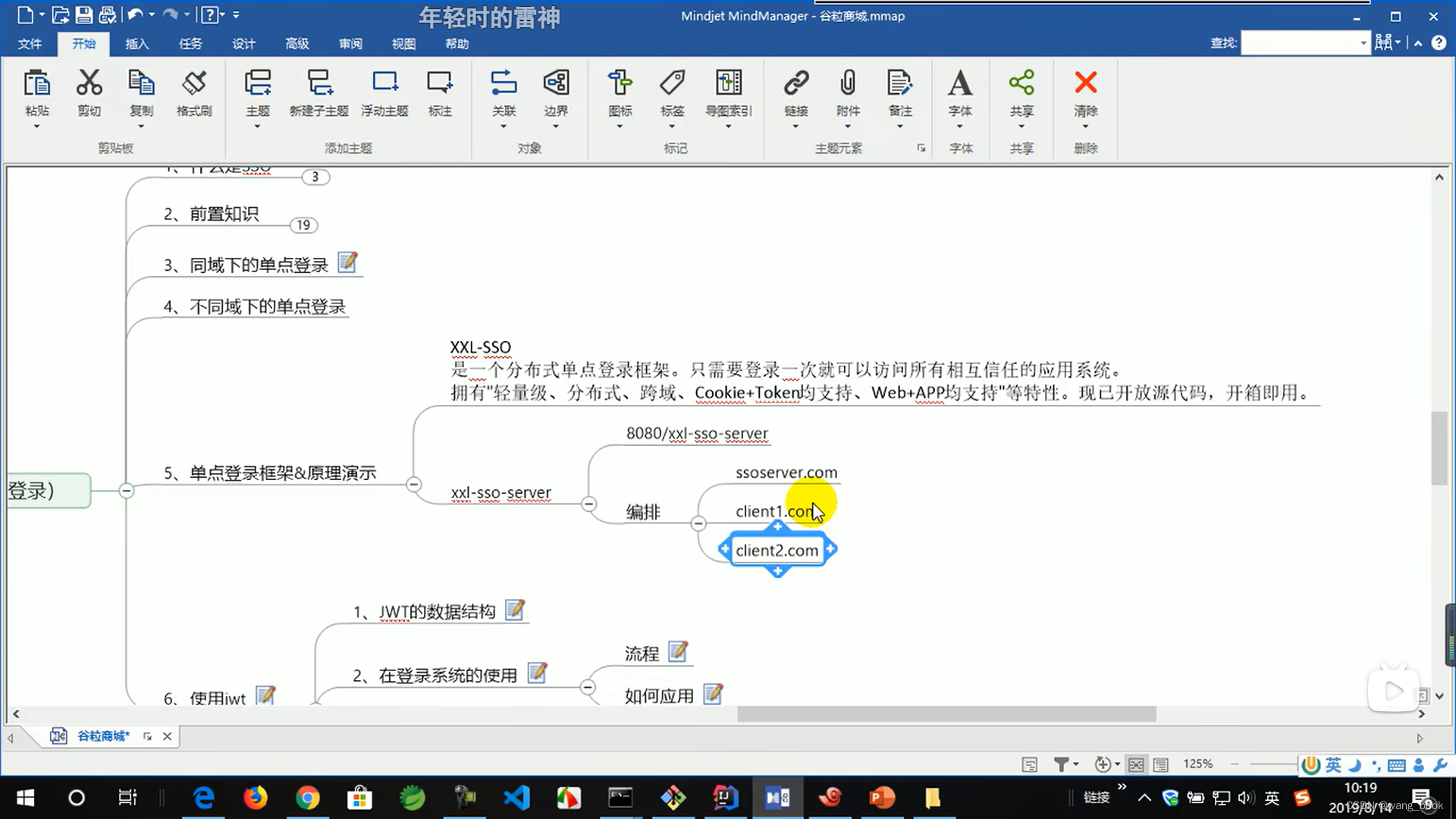Screen dimensions: 1456x819
Task: Click the Undo arrow icon
Action: (x=135, y=14)
